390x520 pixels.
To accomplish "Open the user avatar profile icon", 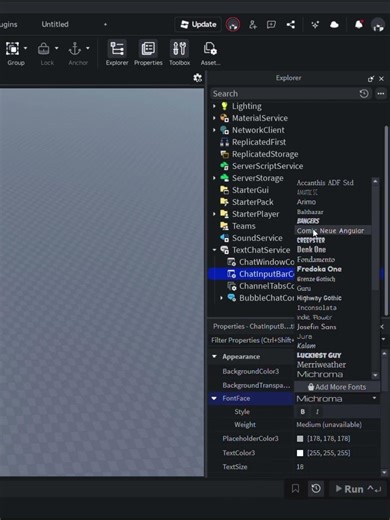I will click(x=378, y=25).
